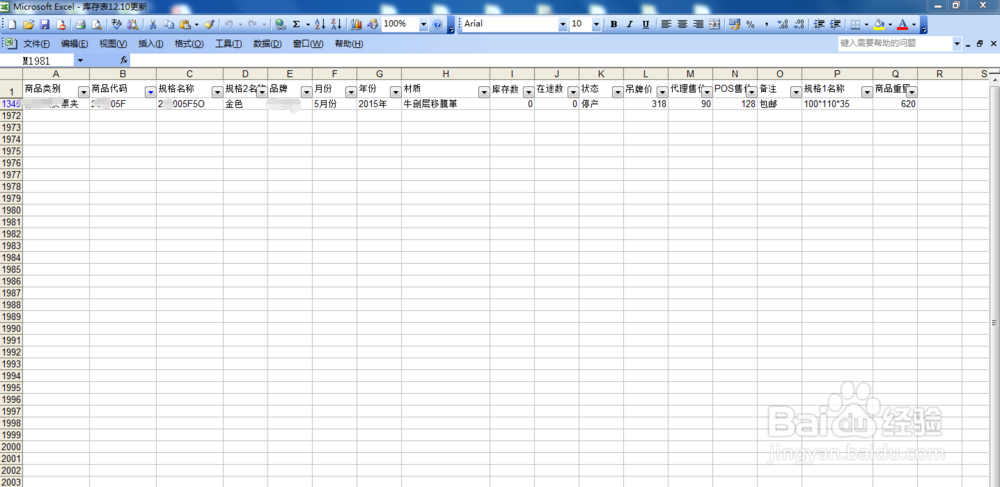
Task: Click the vertical scrollbar thumb
Action: [995, 323]
